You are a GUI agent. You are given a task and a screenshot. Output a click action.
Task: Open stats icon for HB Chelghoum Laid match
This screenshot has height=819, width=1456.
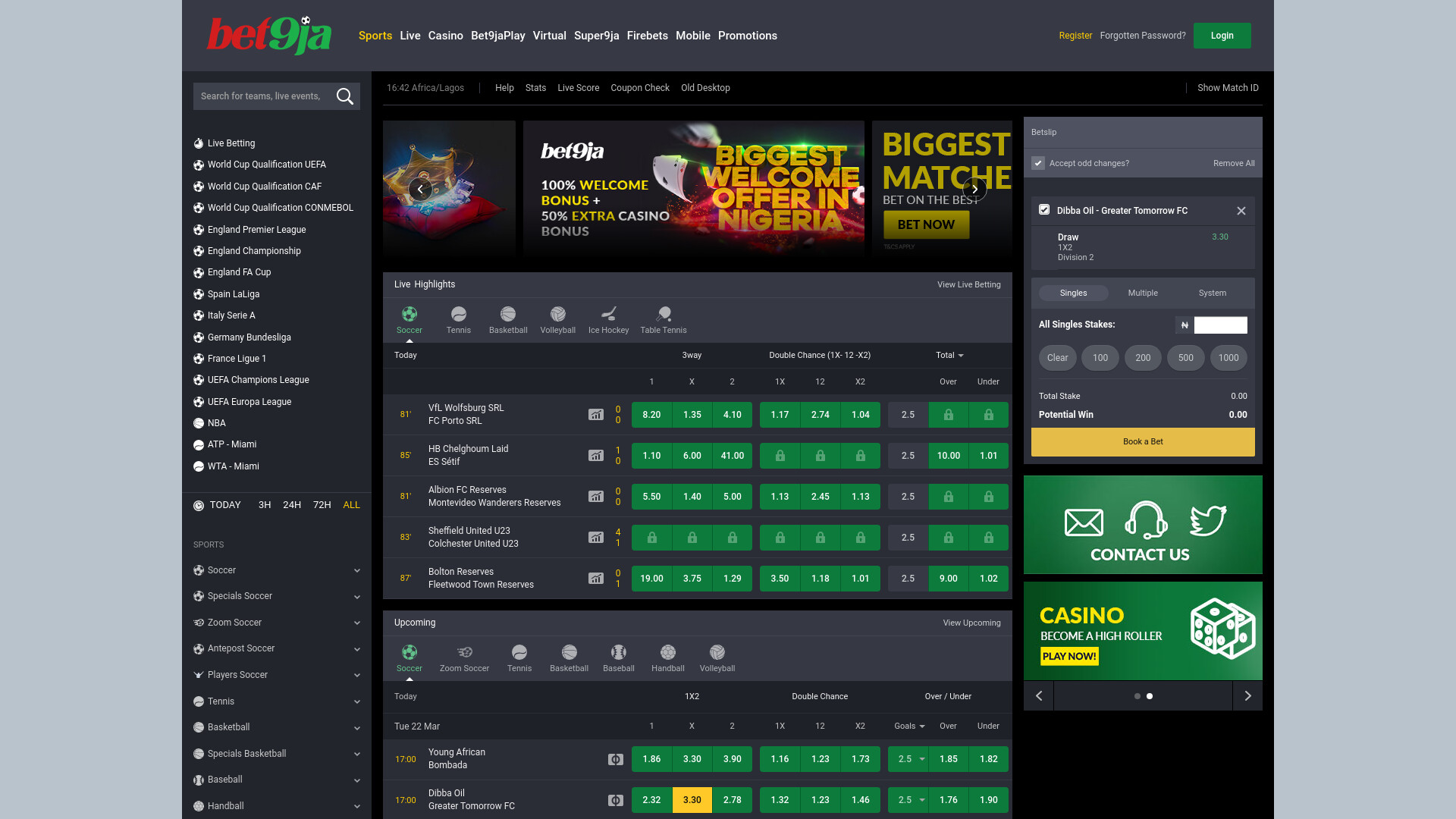point(596,456)
